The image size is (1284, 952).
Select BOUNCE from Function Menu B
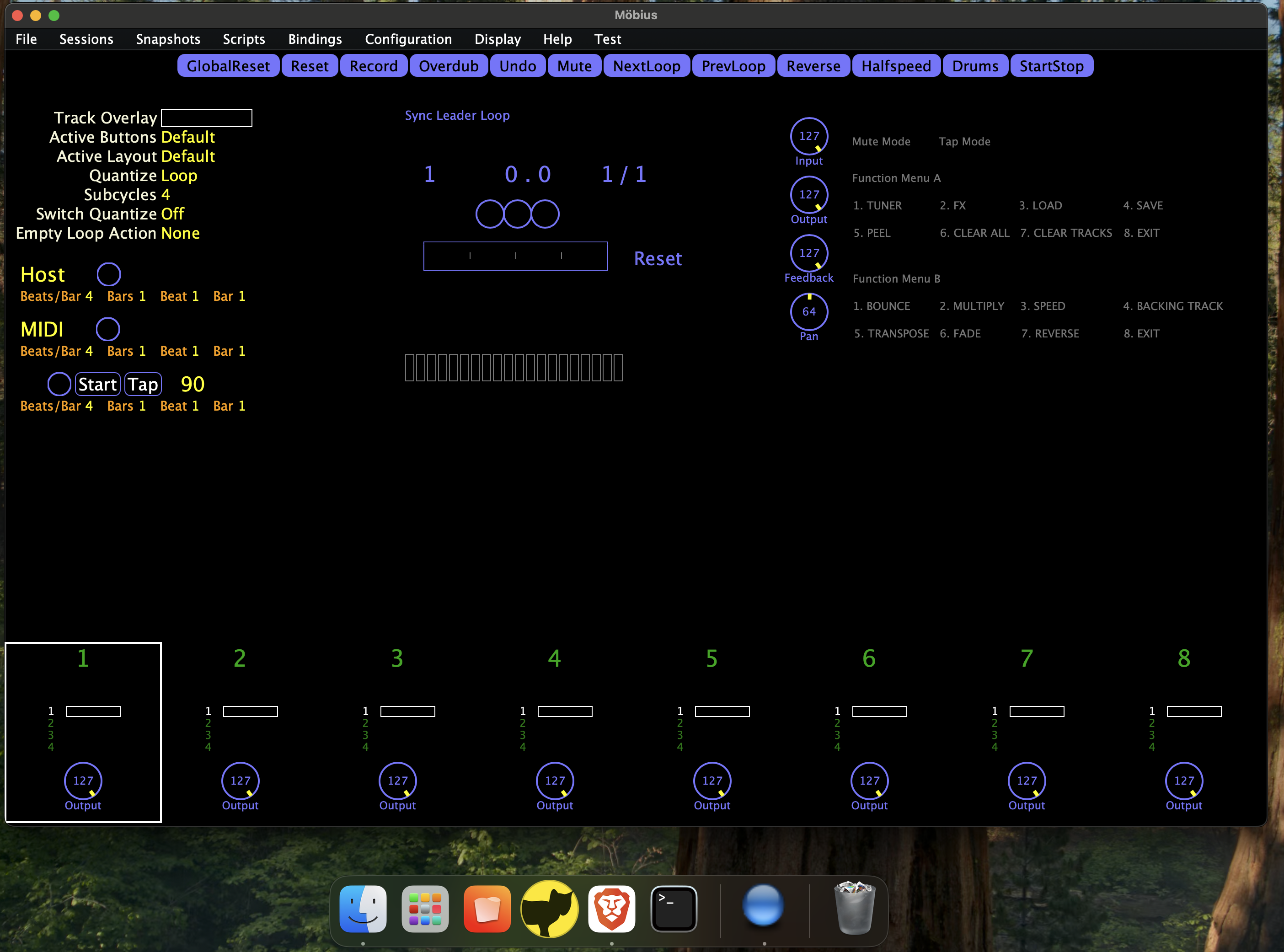pos(882,306)
